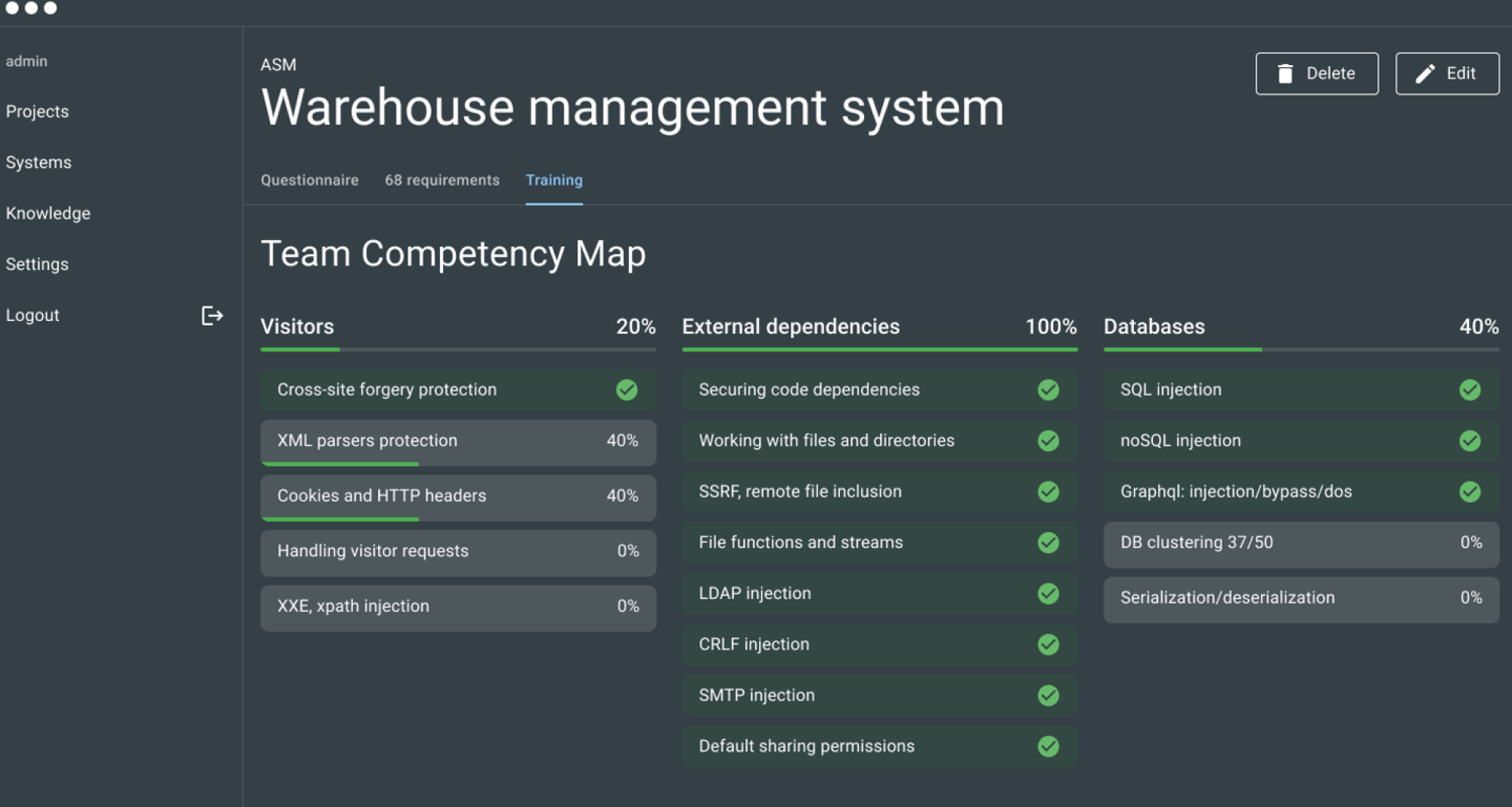Click checkmark icon beside LDAP injection
Viewport: 1512px width, 807px height.
(x=1048, y=594)
